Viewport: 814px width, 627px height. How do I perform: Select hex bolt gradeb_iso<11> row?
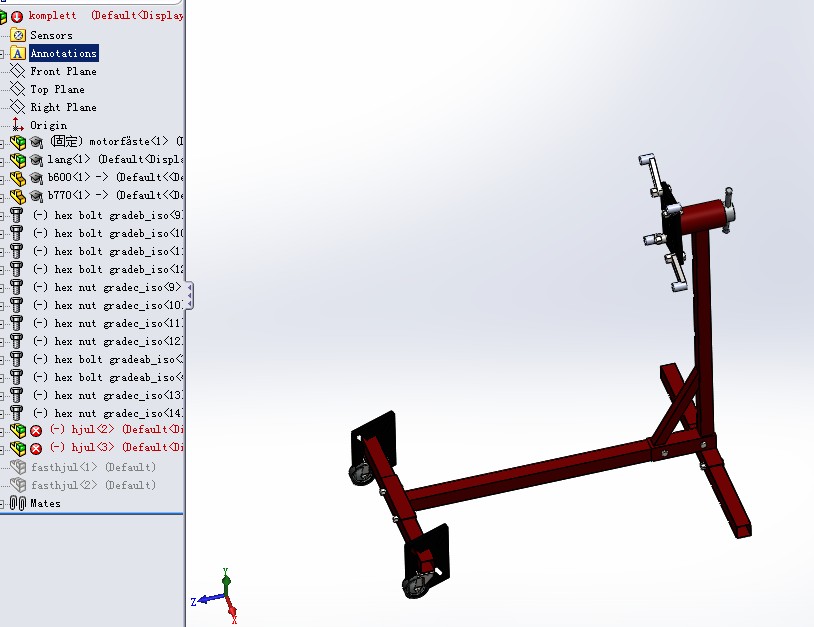(x=108, y=251)
